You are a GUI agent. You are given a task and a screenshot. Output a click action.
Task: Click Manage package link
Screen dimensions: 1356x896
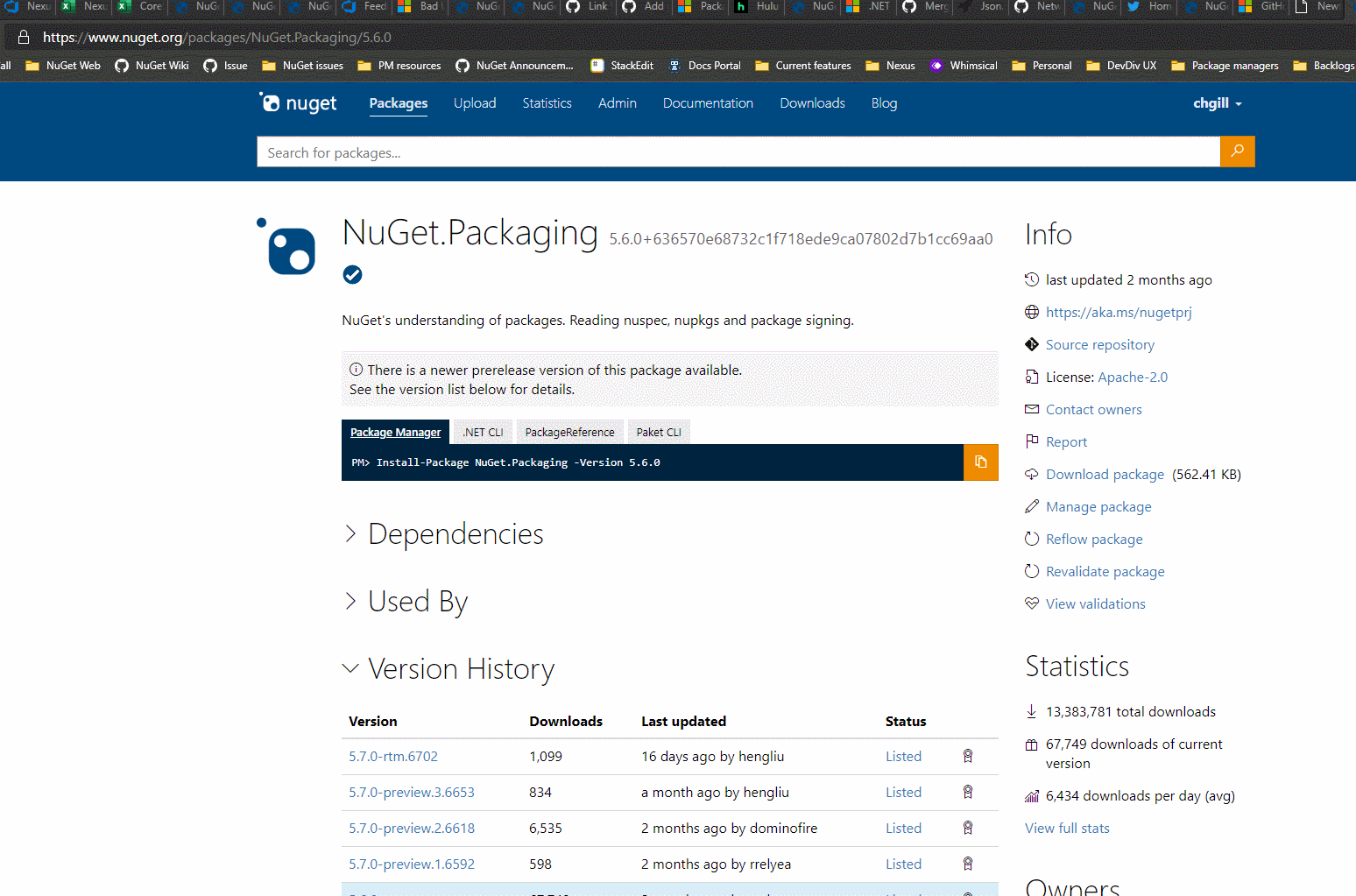coord(1098,506)
